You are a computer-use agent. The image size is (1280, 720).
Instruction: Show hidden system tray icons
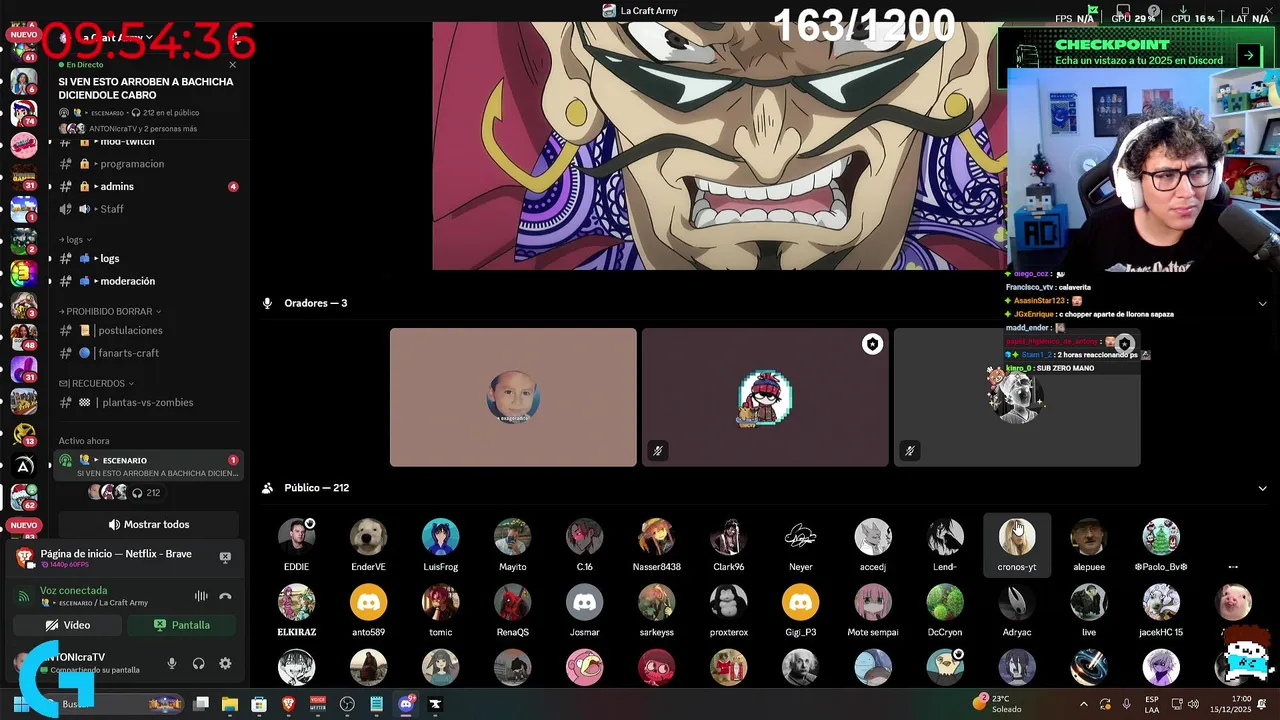pos(1083,704)
